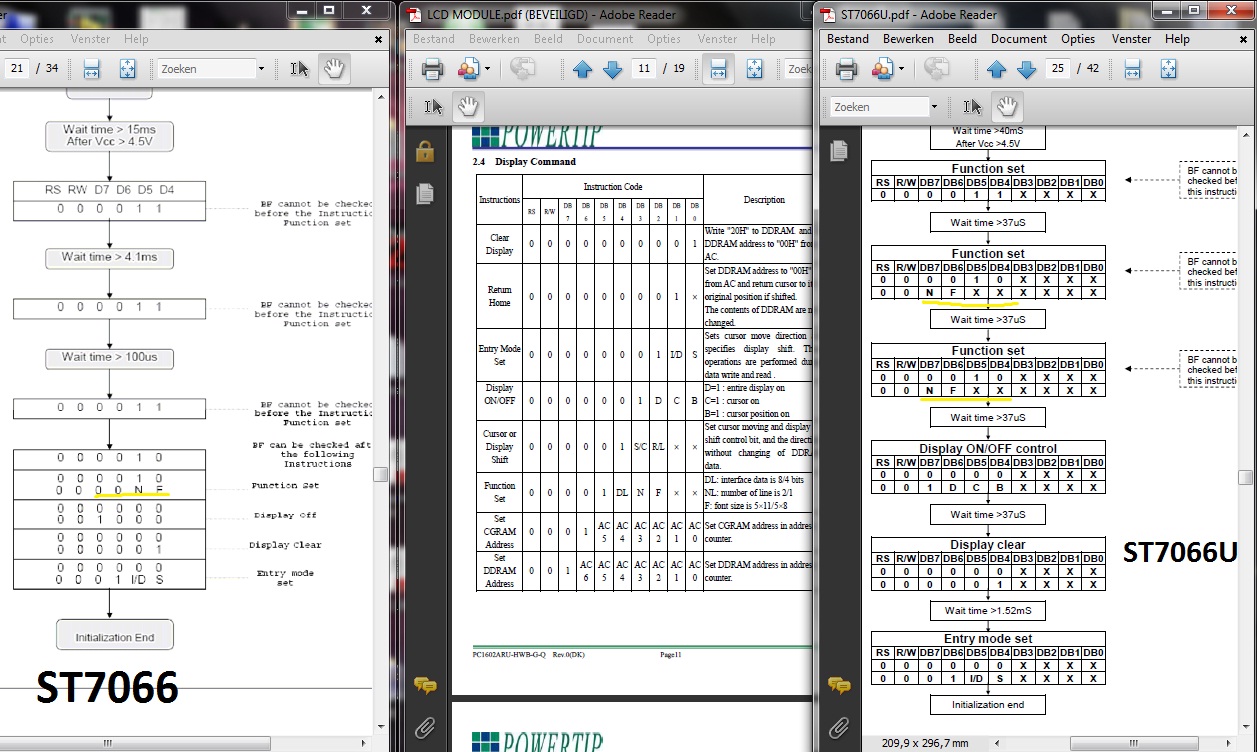Open the Help menu in the leftmost Reader window
The image size is (1257, 752).
click(x=136, y=39)
